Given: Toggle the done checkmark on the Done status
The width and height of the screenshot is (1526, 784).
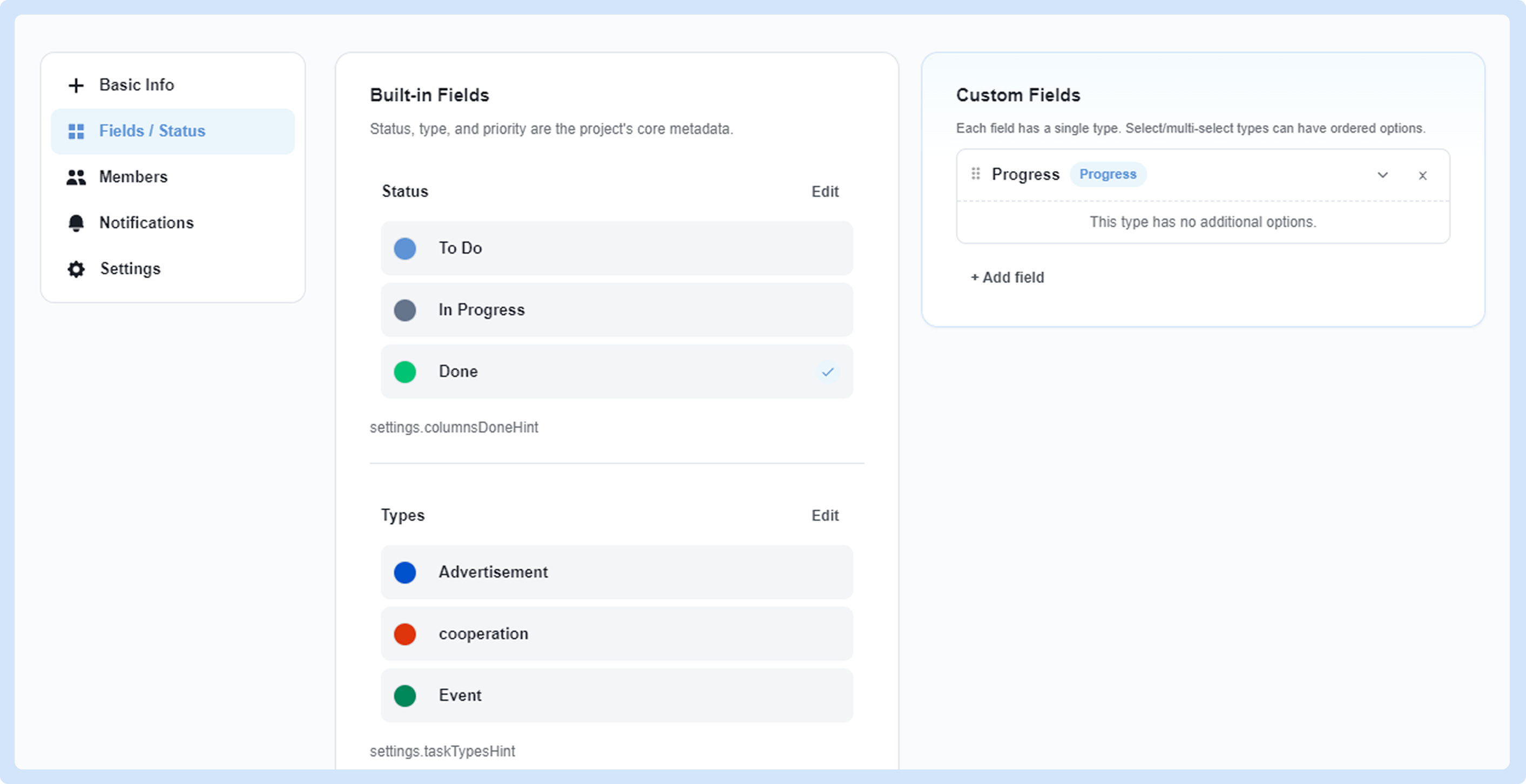Looking at the screenshot, I should [828, 372].
